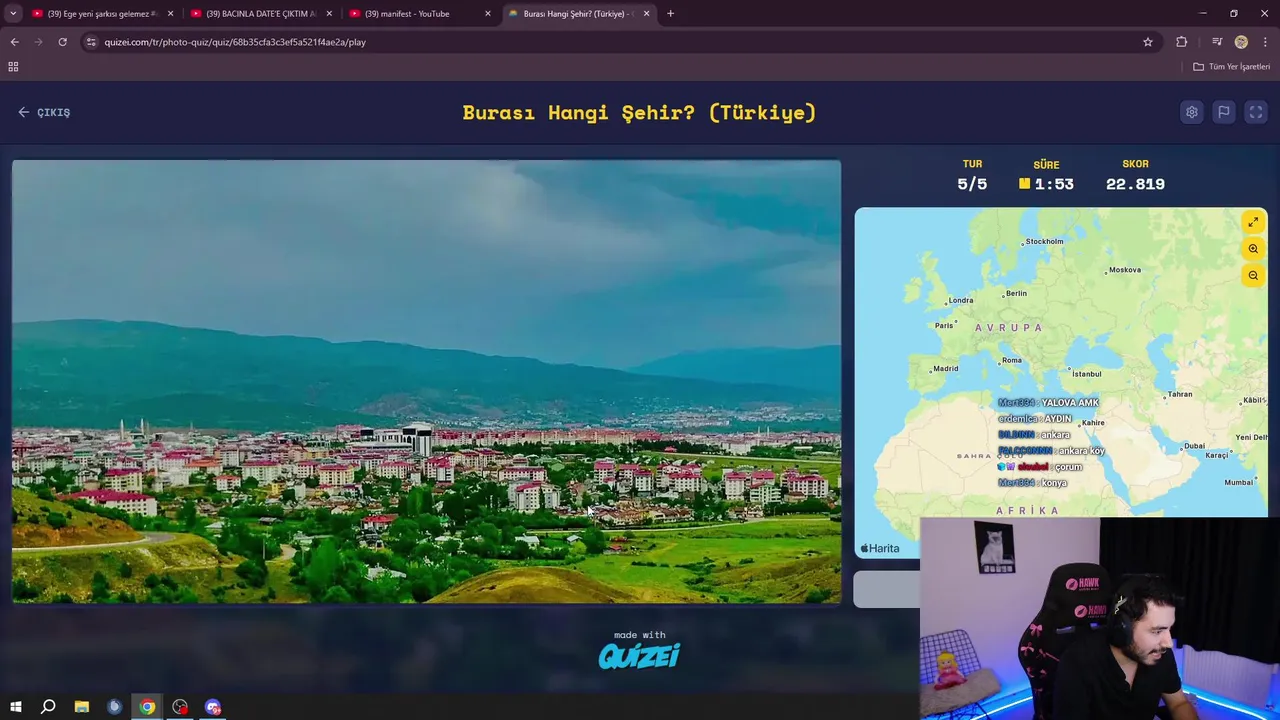Click Roma label on the map
The width and height of the screenshot is (1280, 720).
[1011, 360]
